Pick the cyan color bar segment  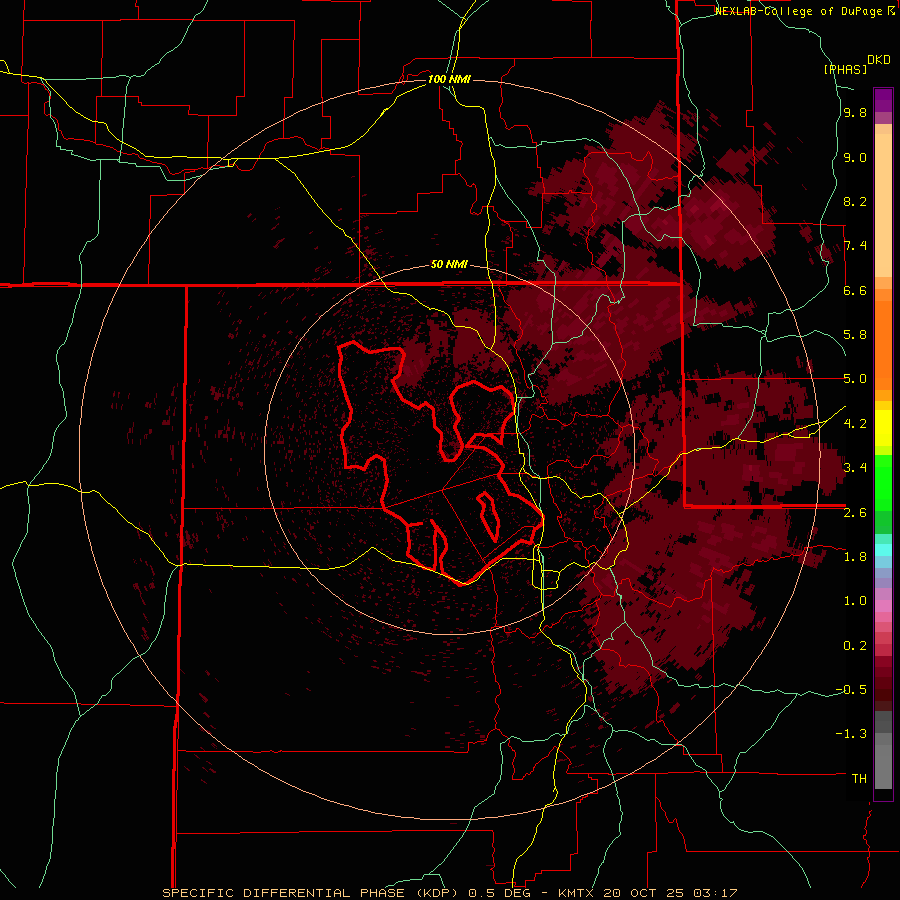[883, 550]
